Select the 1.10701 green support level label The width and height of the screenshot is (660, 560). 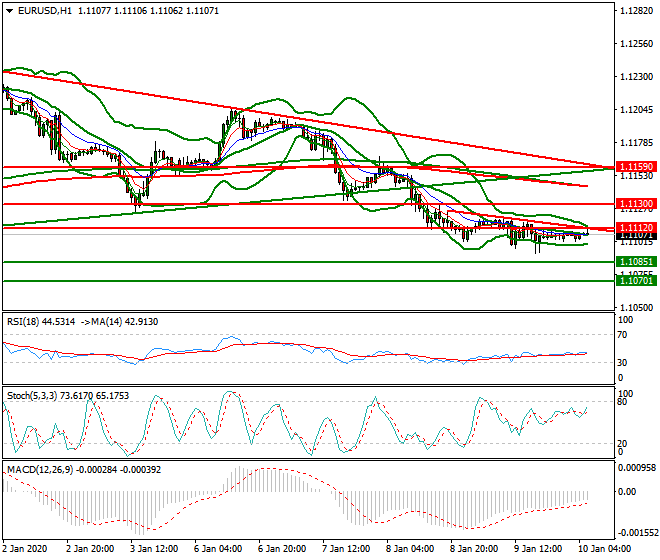(x=636, y=280)
